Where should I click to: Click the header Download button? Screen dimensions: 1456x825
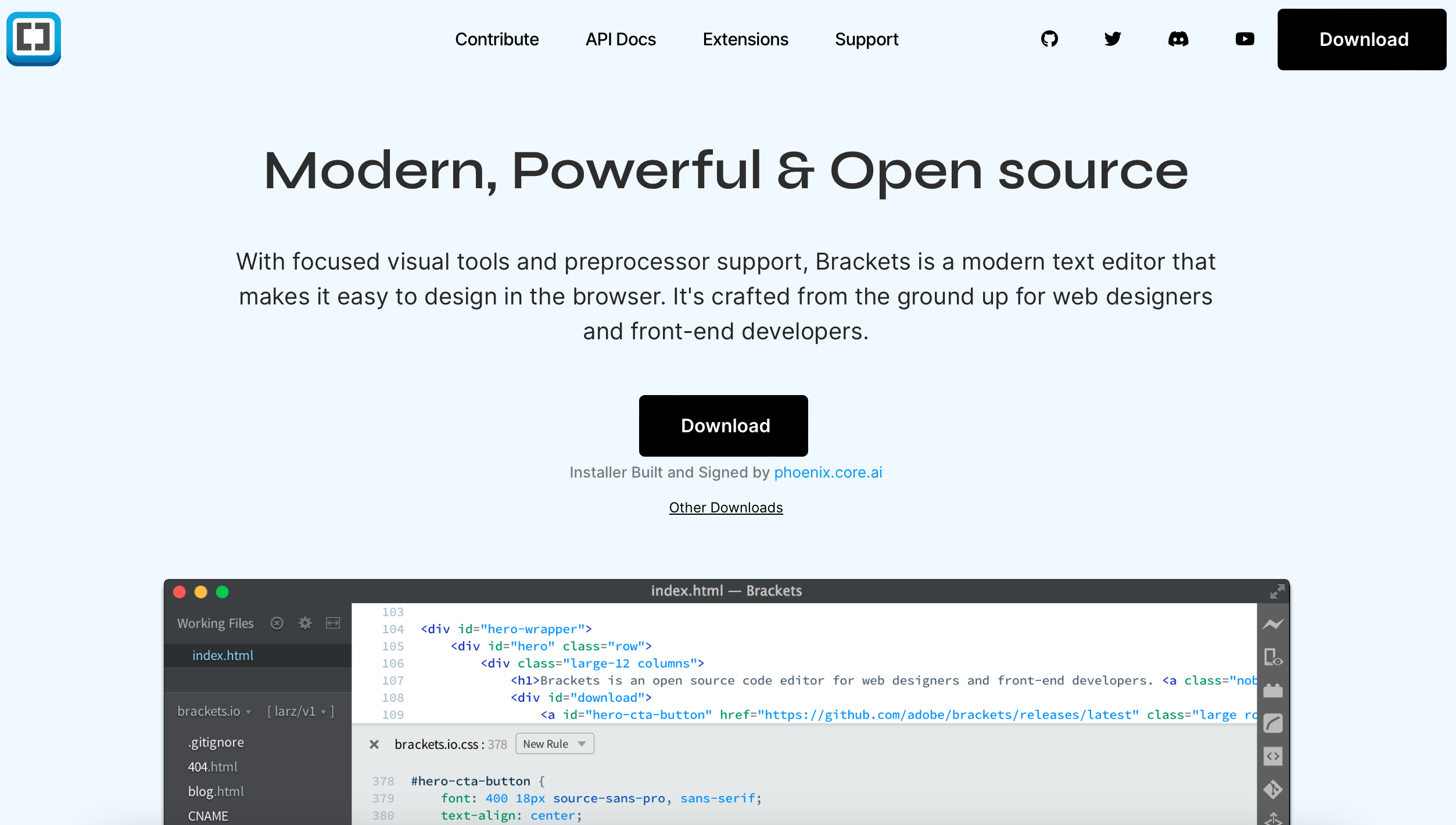1362,40
